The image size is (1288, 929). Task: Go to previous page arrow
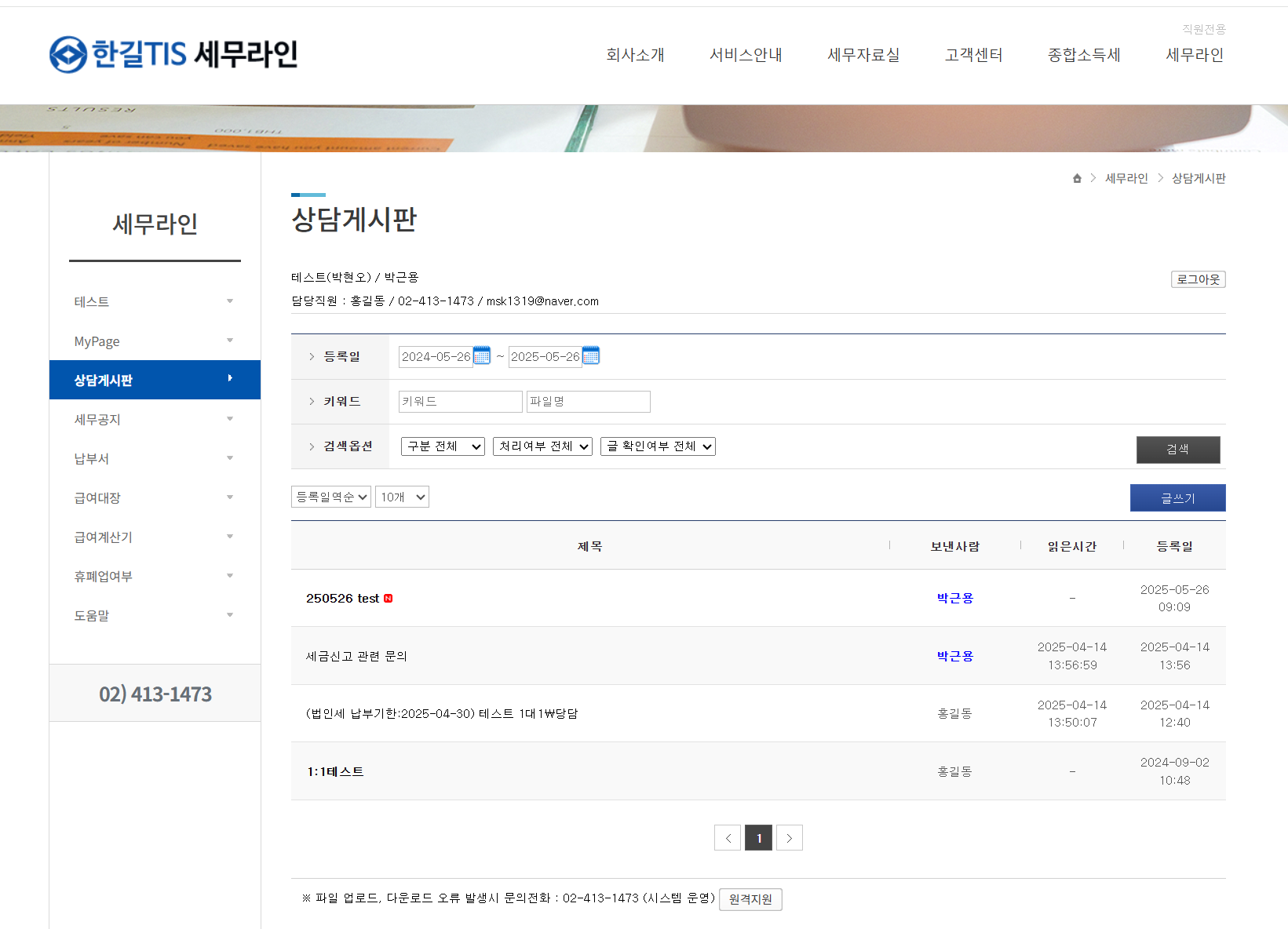[x=728, y=838]
